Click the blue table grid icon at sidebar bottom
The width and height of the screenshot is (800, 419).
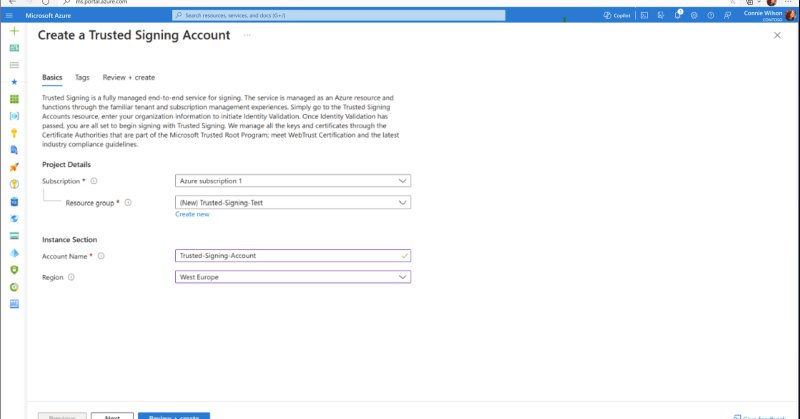click(14, 304)
